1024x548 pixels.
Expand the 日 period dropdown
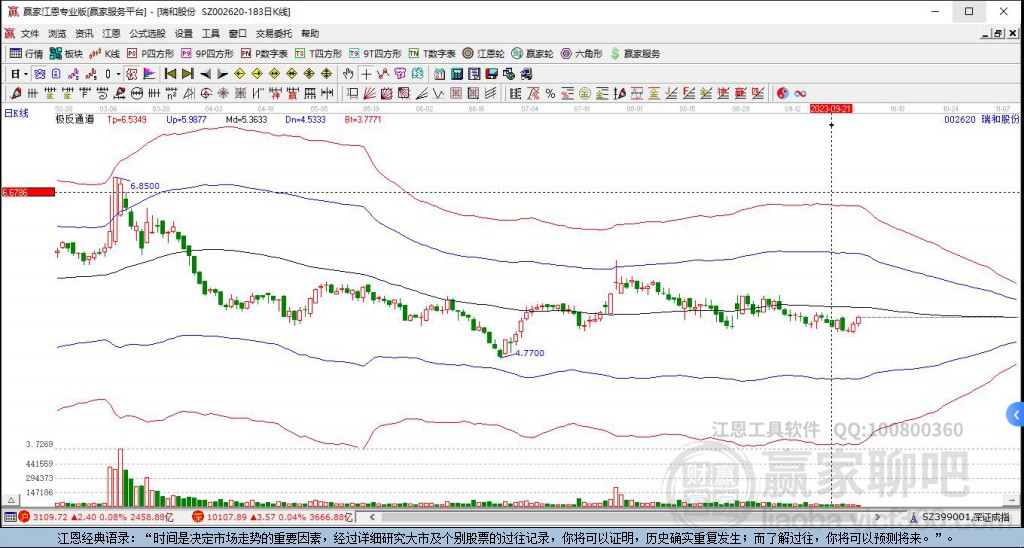pyautogui.click(x=25, y=74)
